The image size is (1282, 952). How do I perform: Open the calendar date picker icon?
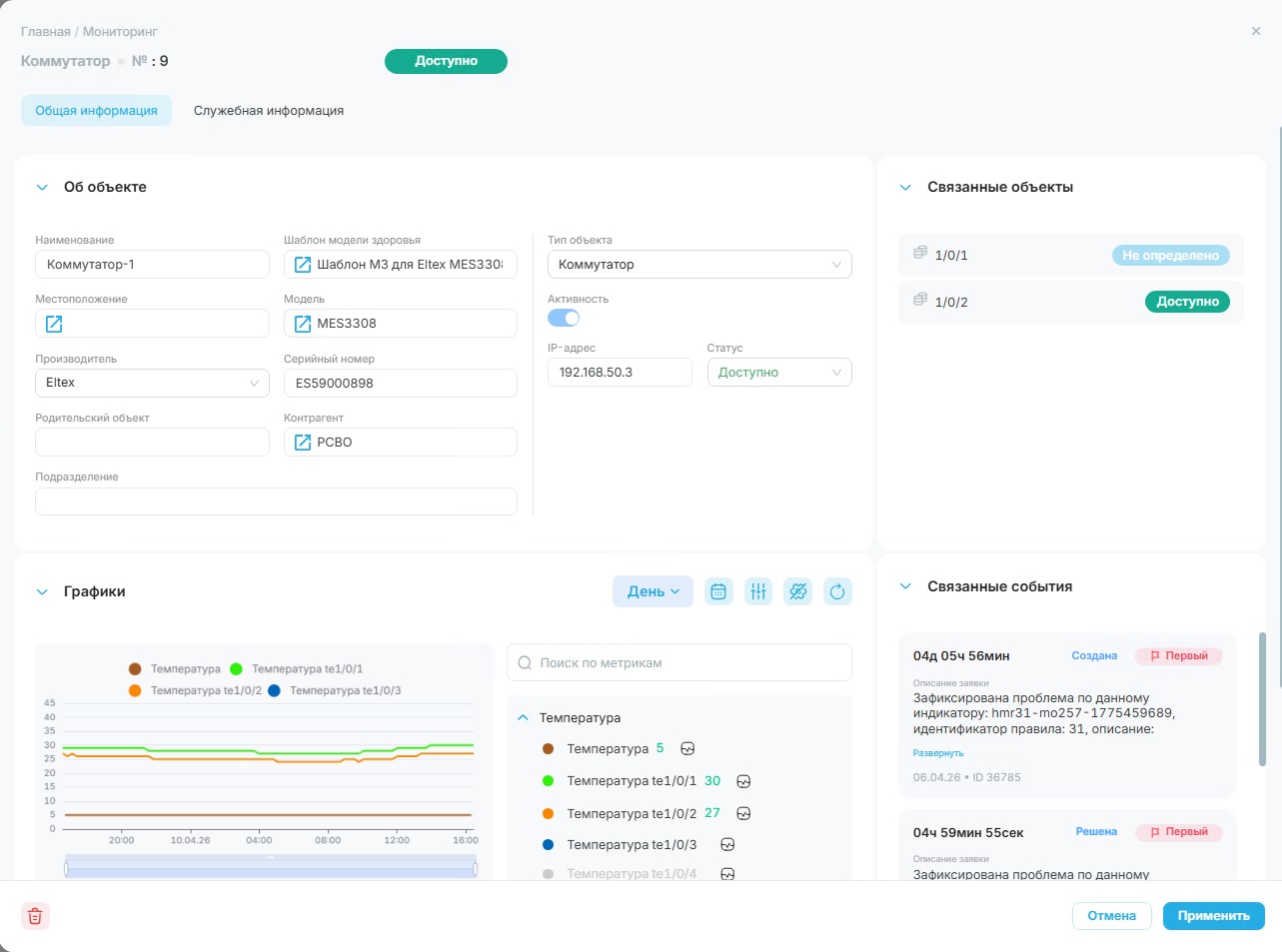coord(718,591)
